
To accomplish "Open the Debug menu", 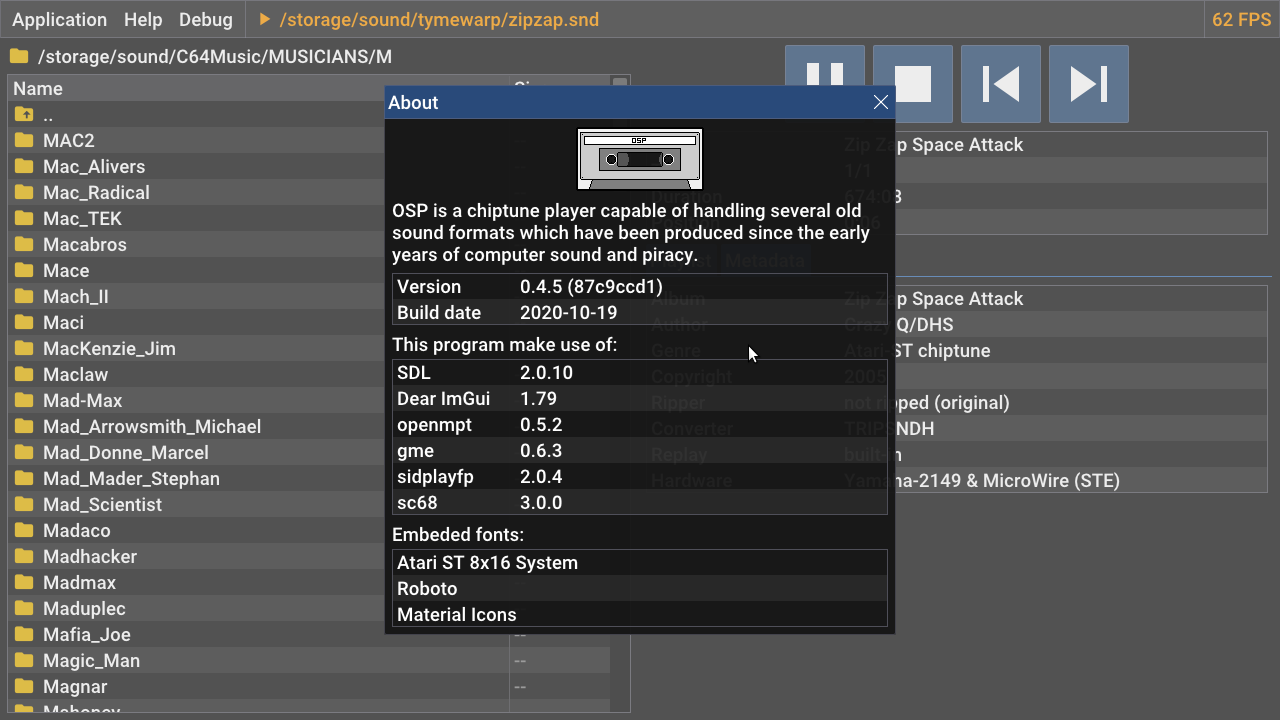I will (206, 20).
